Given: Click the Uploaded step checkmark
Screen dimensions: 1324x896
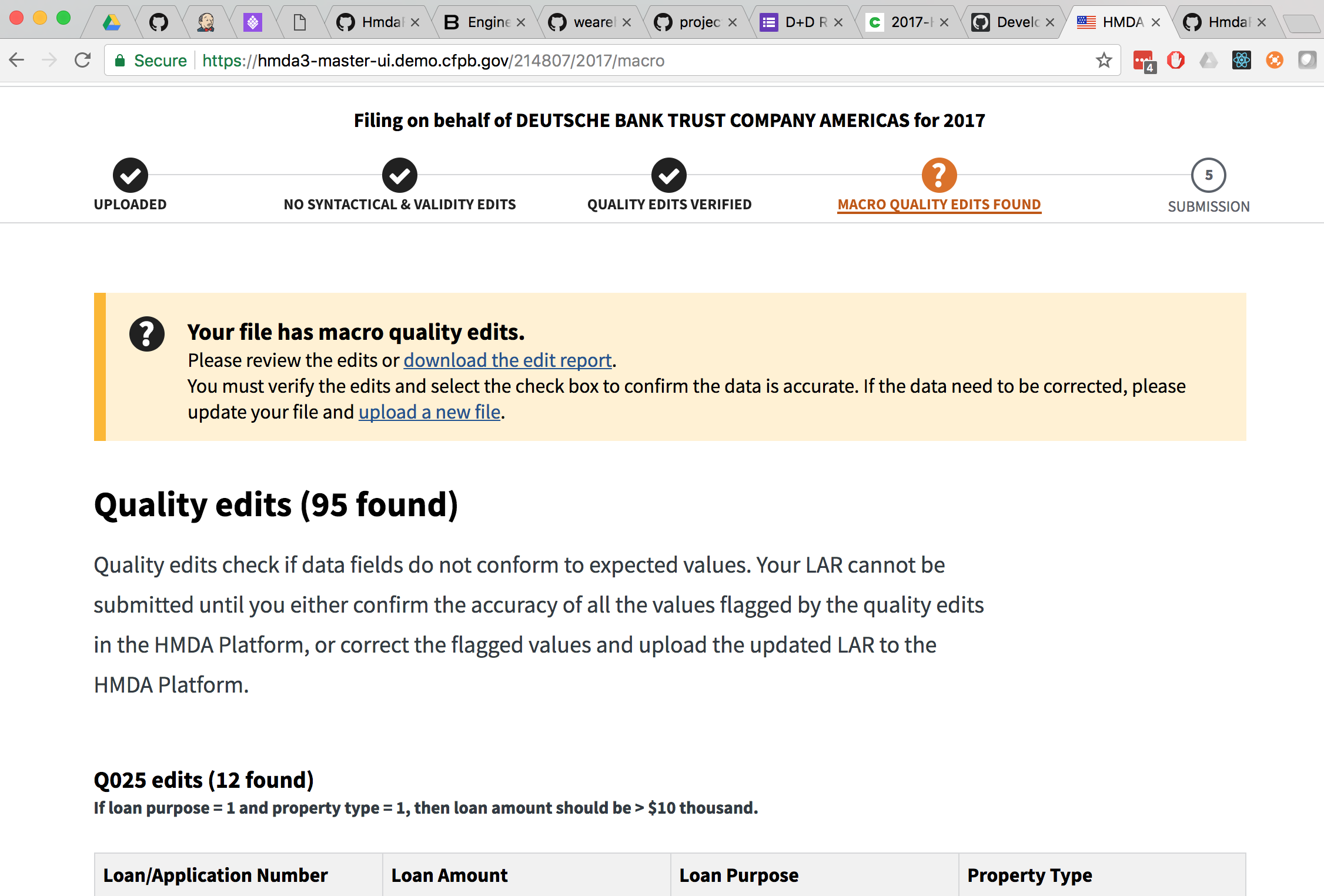Looking at the screenshot, I should click(x=130, y=175).
